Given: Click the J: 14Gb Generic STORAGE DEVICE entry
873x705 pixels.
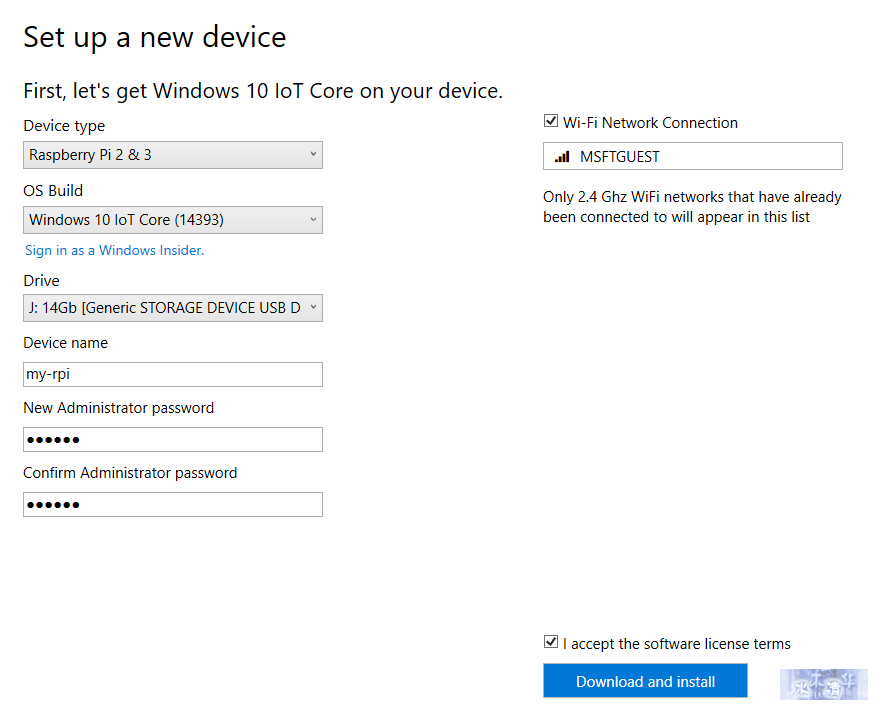Looking at the screenshot, I should click(165, 308).
